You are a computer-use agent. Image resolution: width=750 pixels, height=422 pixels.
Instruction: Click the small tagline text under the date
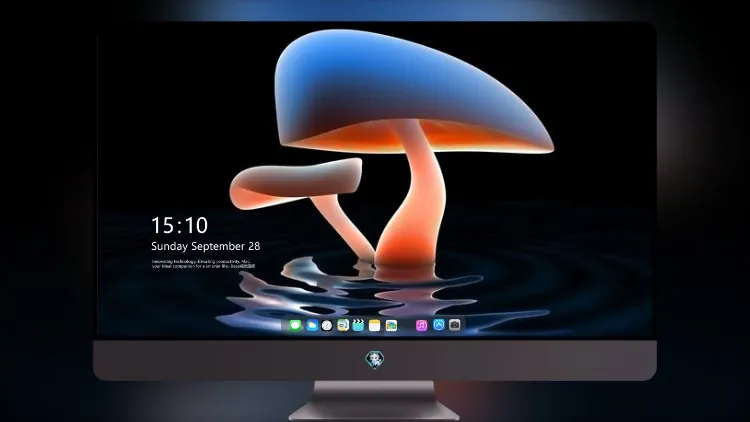click(x=203, y=264)
